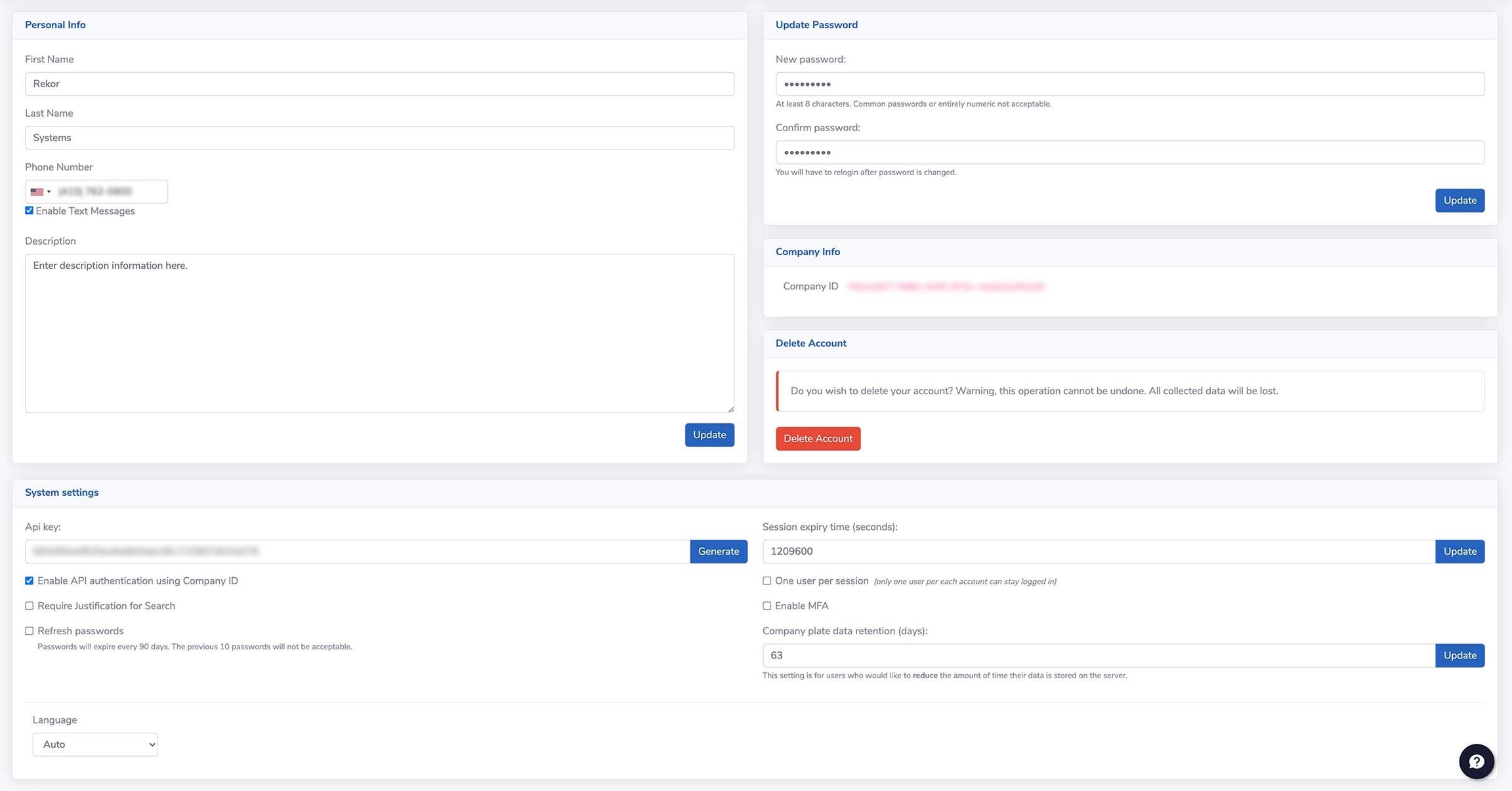This screenshot has height=791, width=1512.
Task: Click the Description text area
Action: (x=379, y=333)
